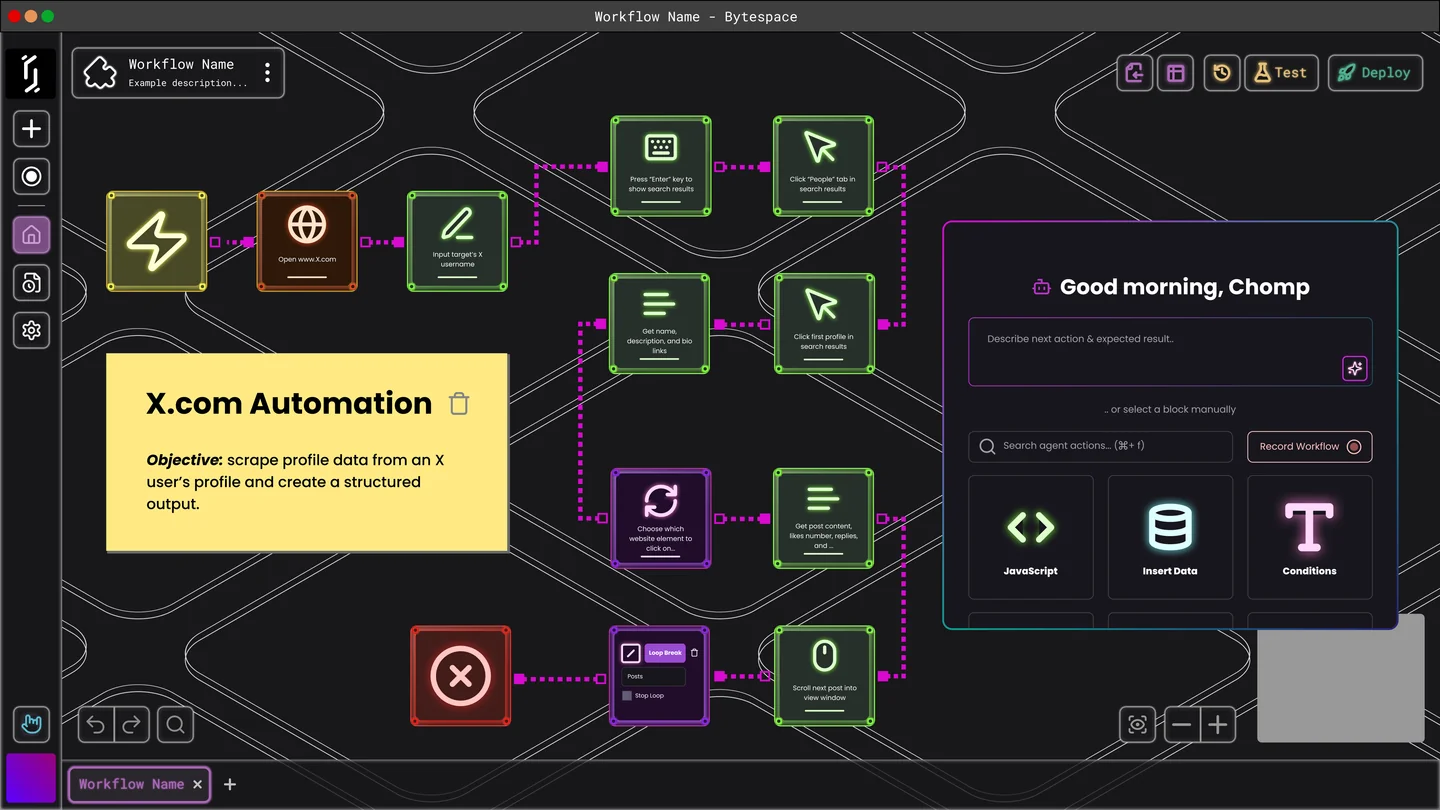Image resolution: width=1440 pixels, height=810 pixels.
Task: Select Get post content block
Action: pyautogui.click(x=823, y=518)
